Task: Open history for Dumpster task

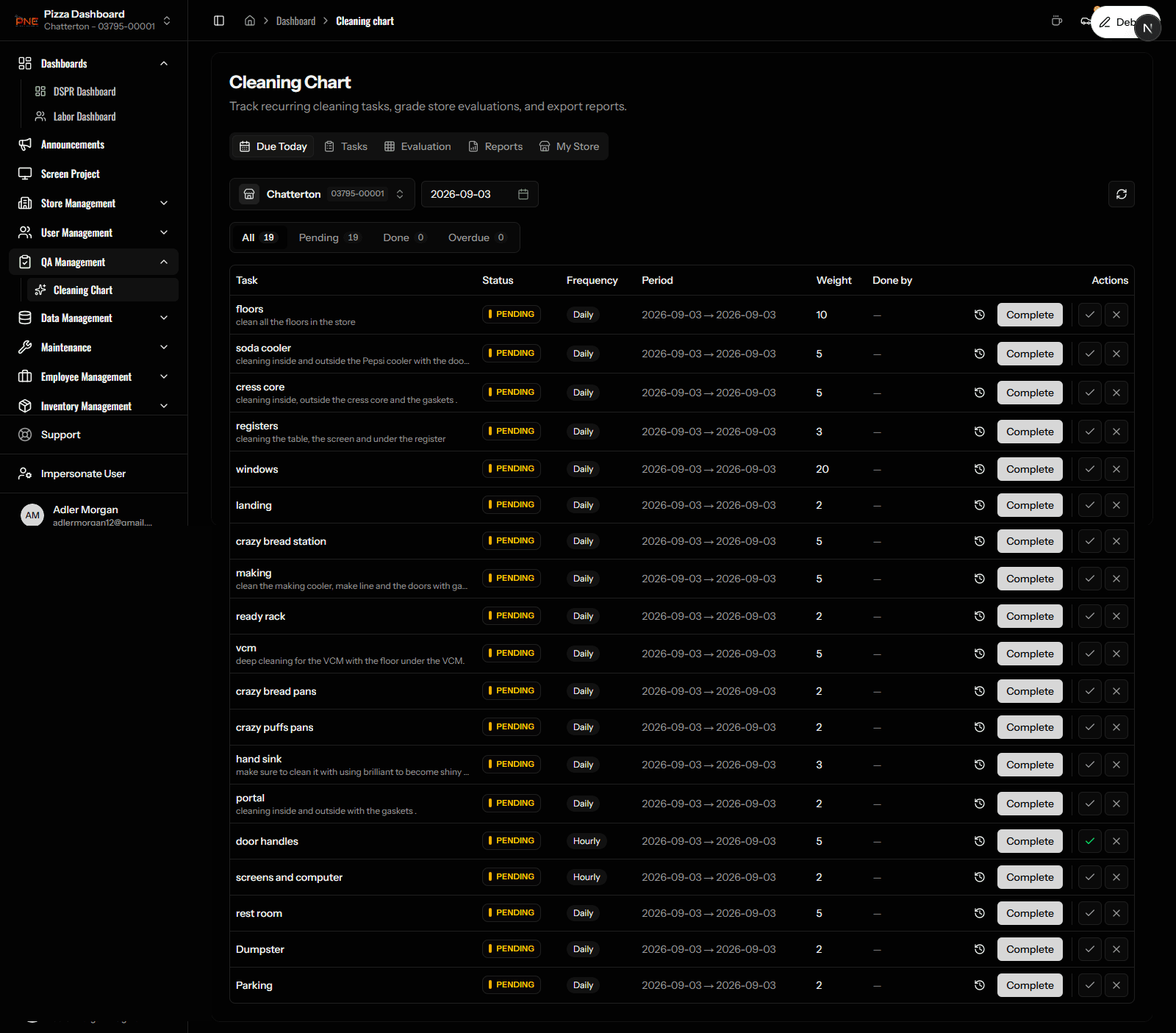Action: pos(980,949)
